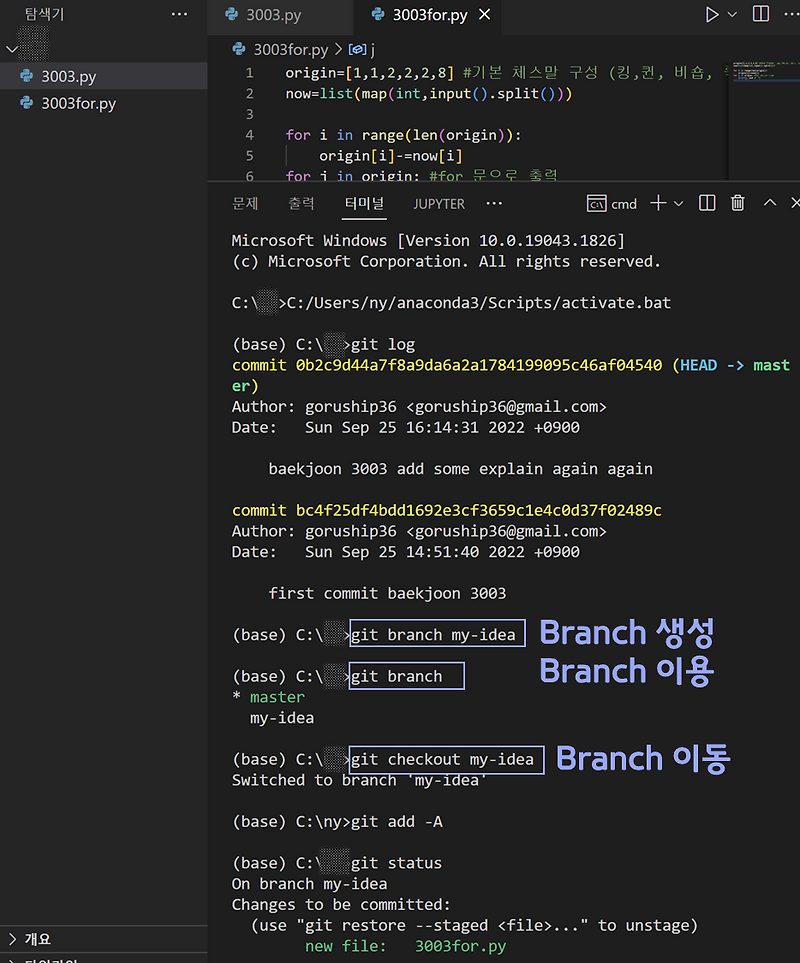Click the variable symbol icon before j
Viewport: 800px width, 963px height.
[x=357, y=49]
